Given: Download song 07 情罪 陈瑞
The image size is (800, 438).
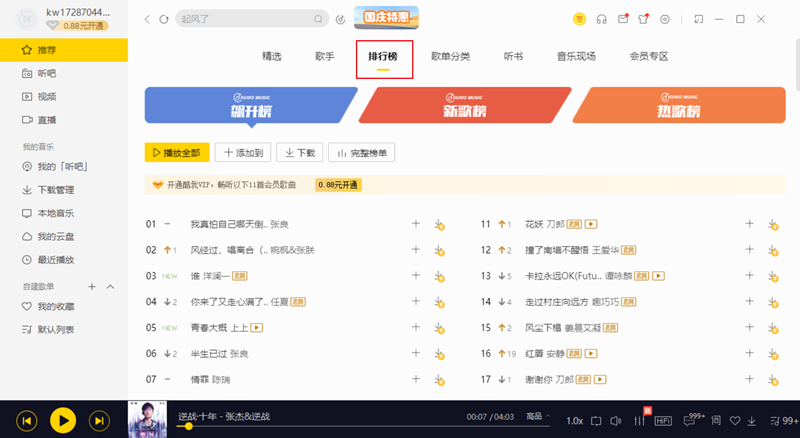Looking at the screenshot, I should (x=439, y=380).
